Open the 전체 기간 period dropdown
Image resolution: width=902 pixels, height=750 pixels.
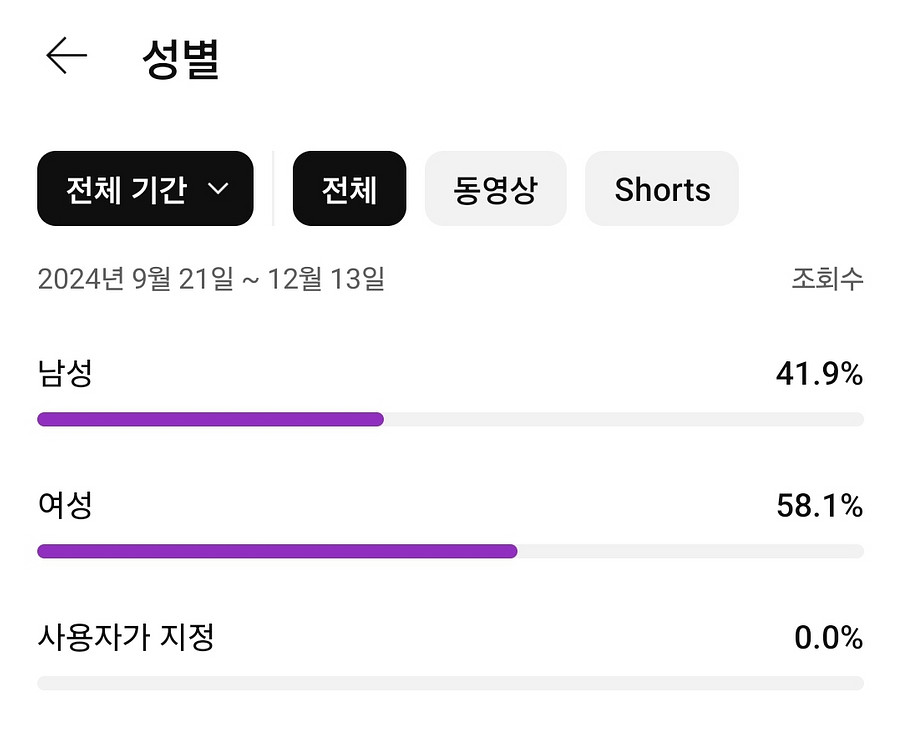point(145,189)
